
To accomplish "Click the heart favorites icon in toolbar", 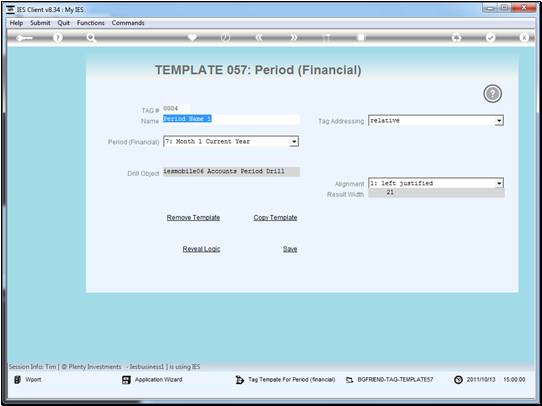I will (x=192, y=37).
